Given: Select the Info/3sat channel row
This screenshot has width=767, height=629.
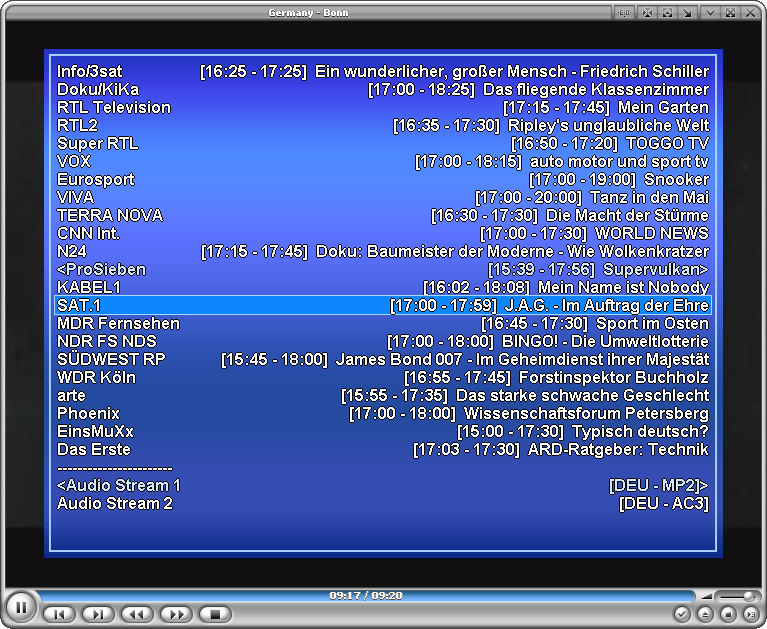Looking at the screenshot, I should coord(383,71).
